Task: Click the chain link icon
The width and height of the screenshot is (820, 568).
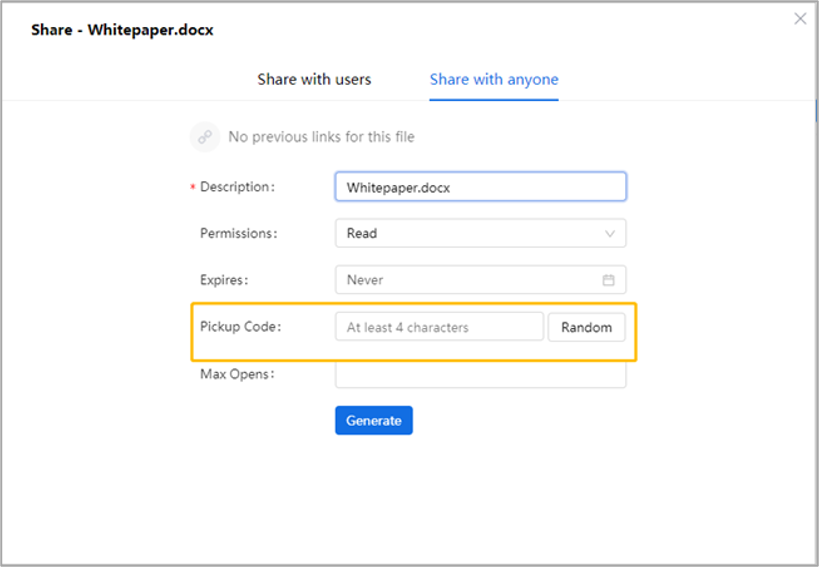Action: (x=205, y=137)
